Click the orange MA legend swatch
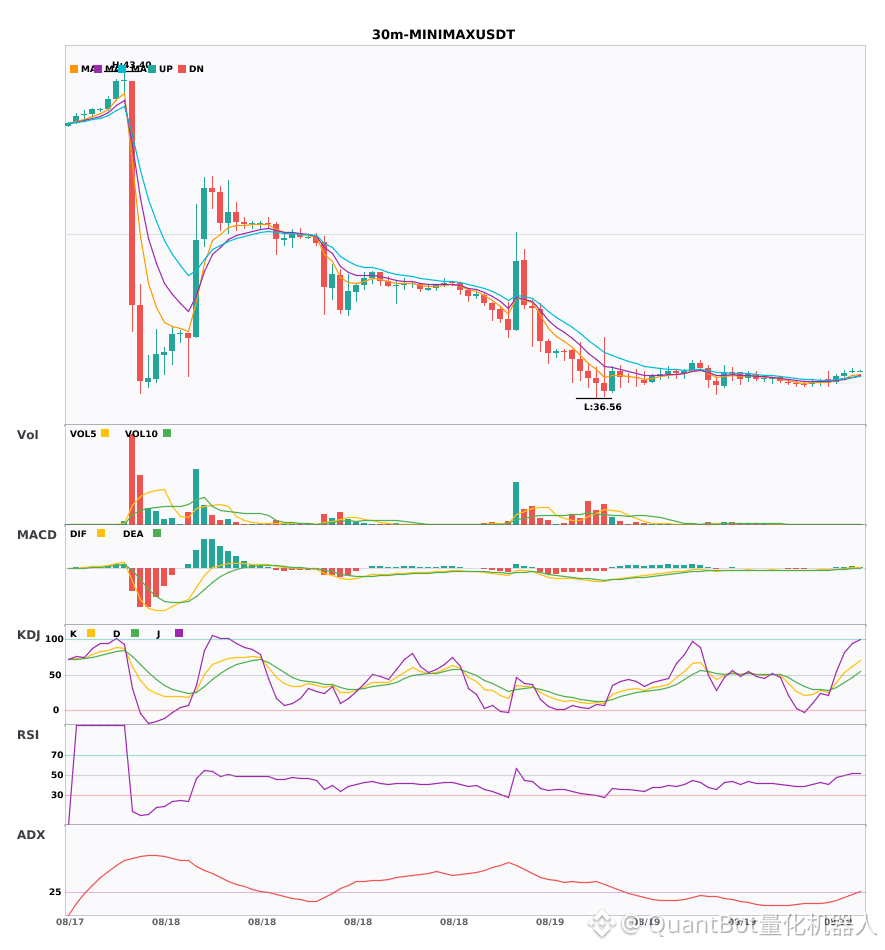Viewport: 885px width, 950px height. point(74,69)
